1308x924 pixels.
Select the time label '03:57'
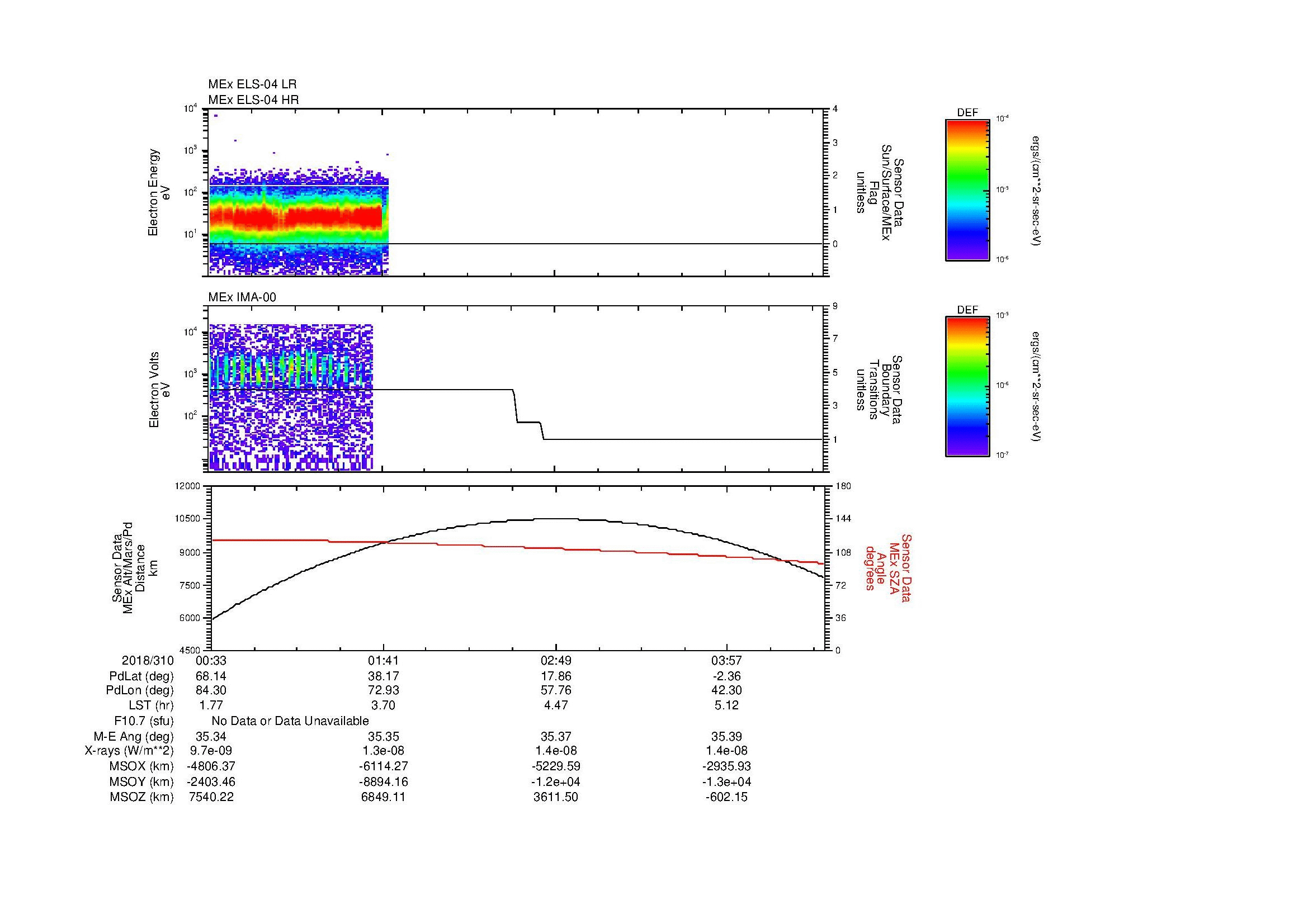(728, 661)
